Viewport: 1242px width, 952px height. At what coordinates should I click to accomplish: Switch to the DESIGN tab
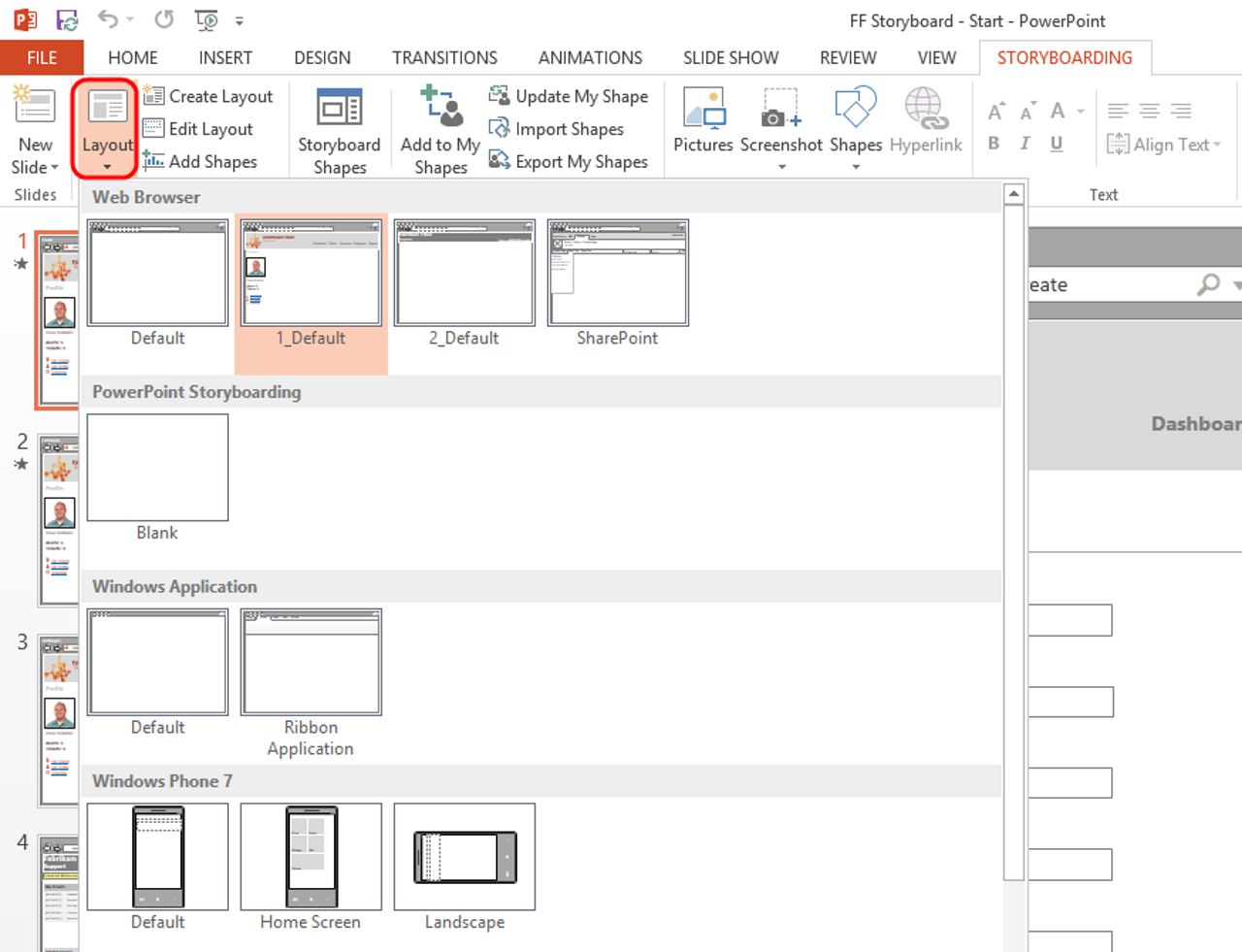[x=322, y=58]
